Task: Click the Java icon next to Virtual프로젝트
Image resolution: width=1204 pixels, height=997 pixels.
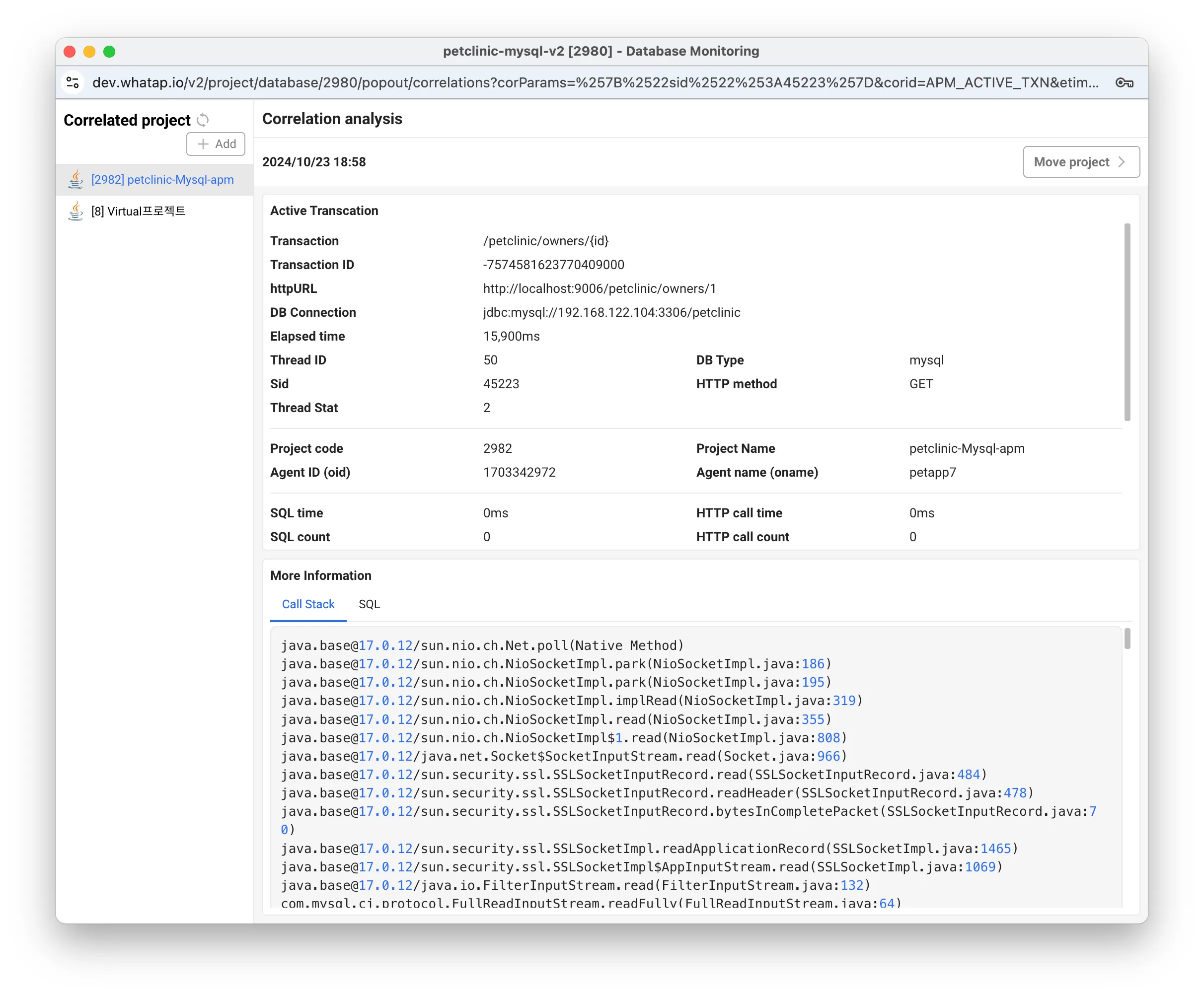Action: (x=75, y=211)
